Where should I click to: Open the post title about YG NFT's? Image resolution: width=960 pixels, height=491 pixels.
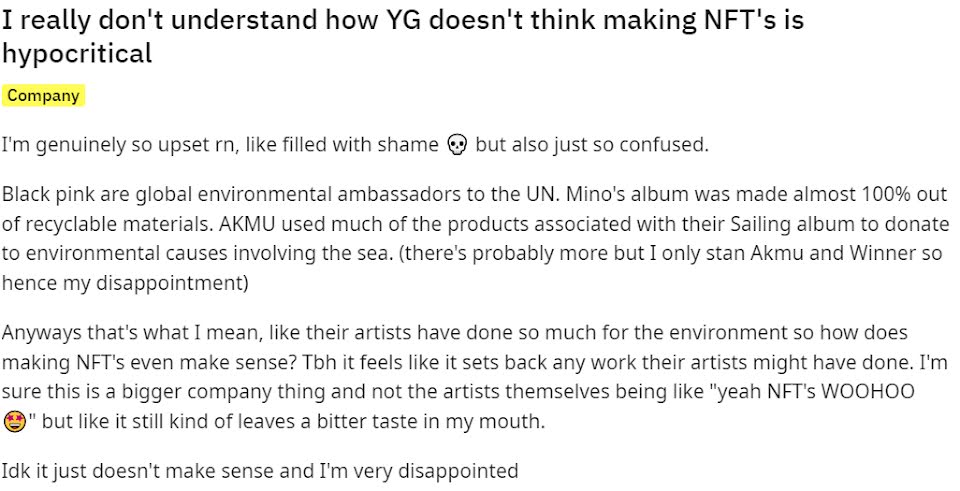tap(403, 36)
